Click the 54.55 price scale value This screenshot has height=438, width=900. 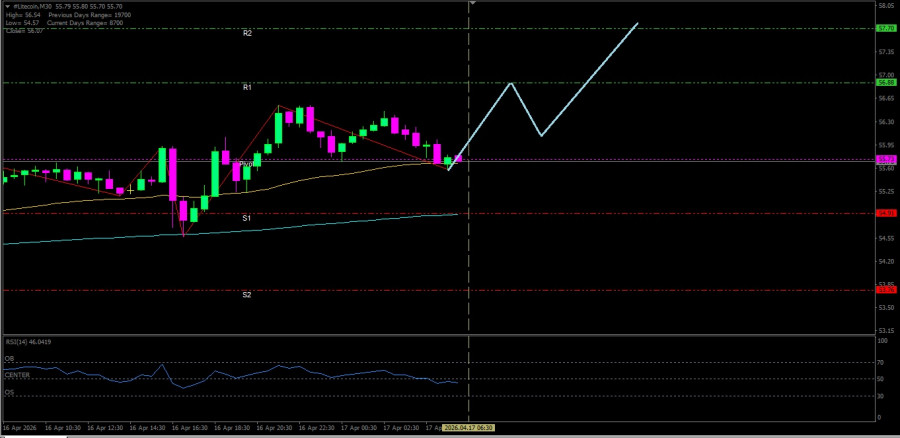[886, 238]
